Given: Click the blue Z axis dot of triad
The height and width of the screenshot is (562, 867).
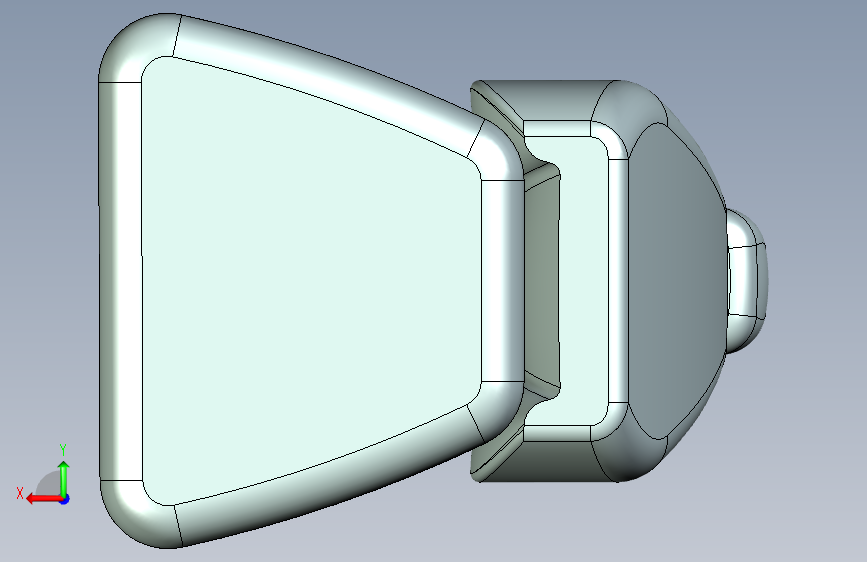Looking at the screenshot, I should [x=65, y=499].
